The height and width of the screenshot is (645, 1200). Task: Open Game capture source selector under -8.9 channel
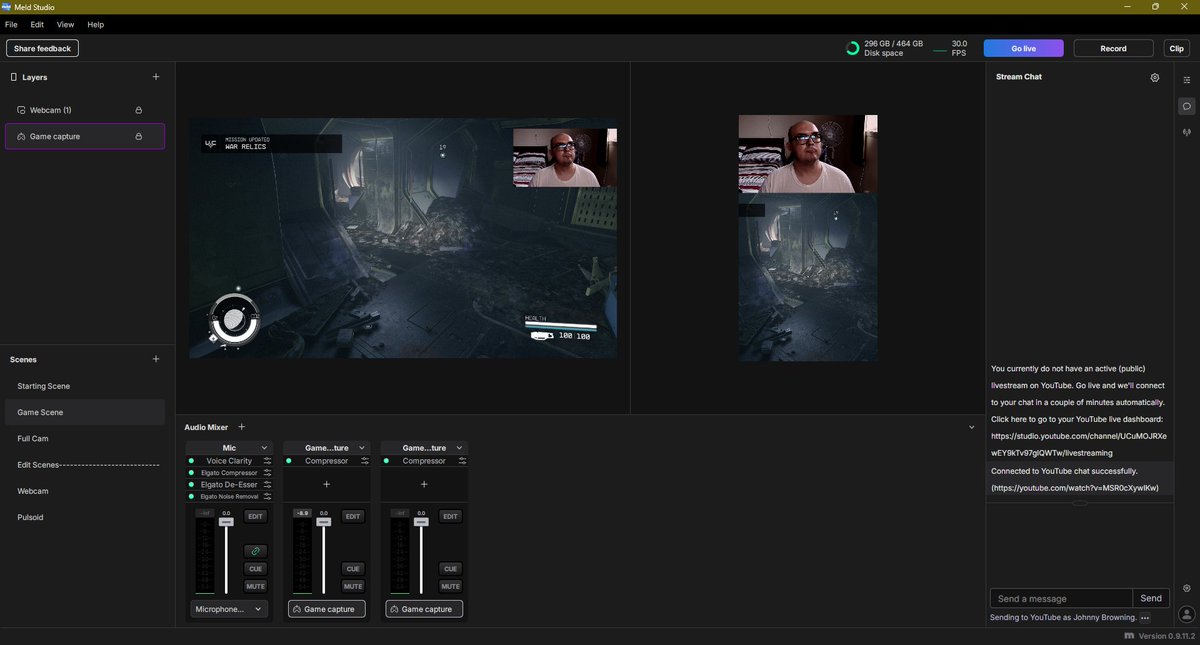[327, 609]
